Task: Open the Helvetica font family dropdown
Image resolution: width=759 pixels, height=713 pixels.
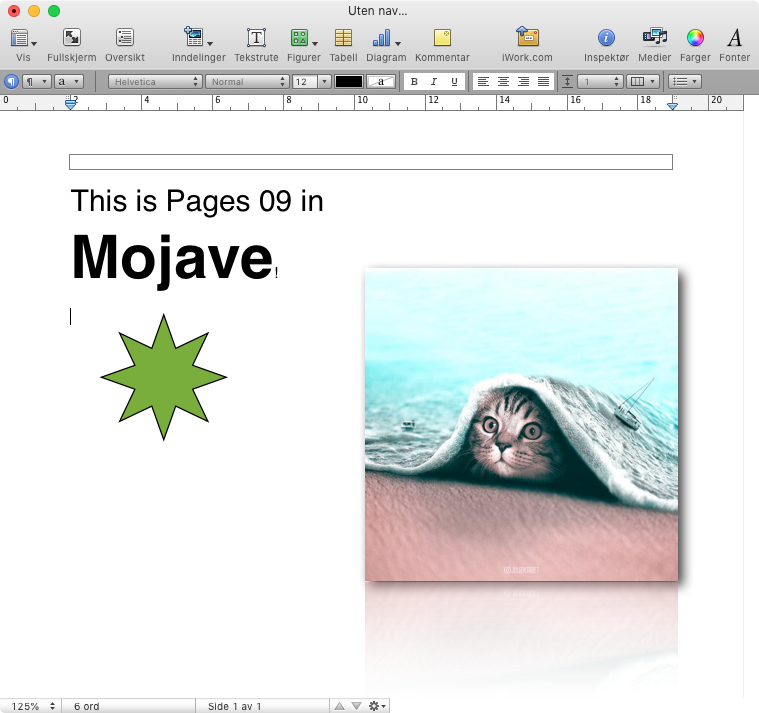Action: coord(155,82)
